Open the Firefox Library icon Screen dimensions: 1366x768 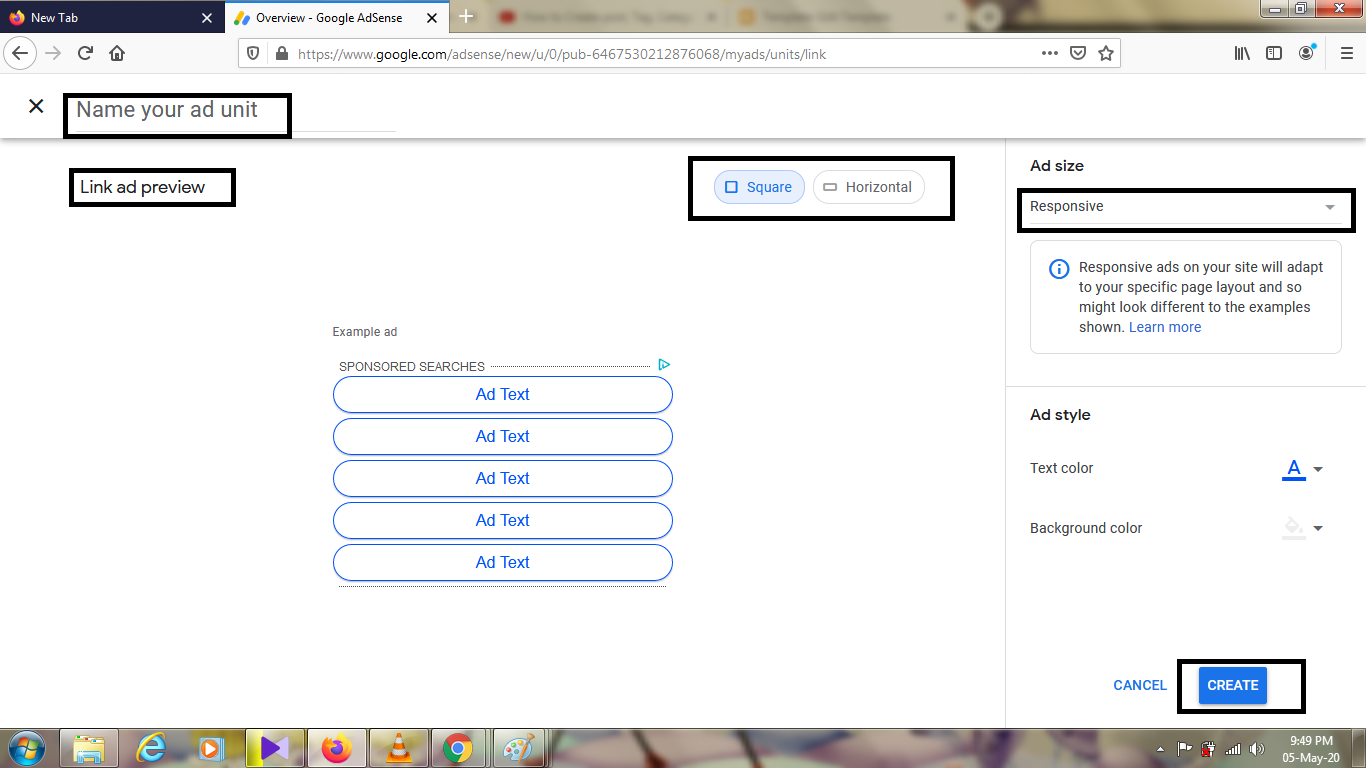(x=1242, y=54)
